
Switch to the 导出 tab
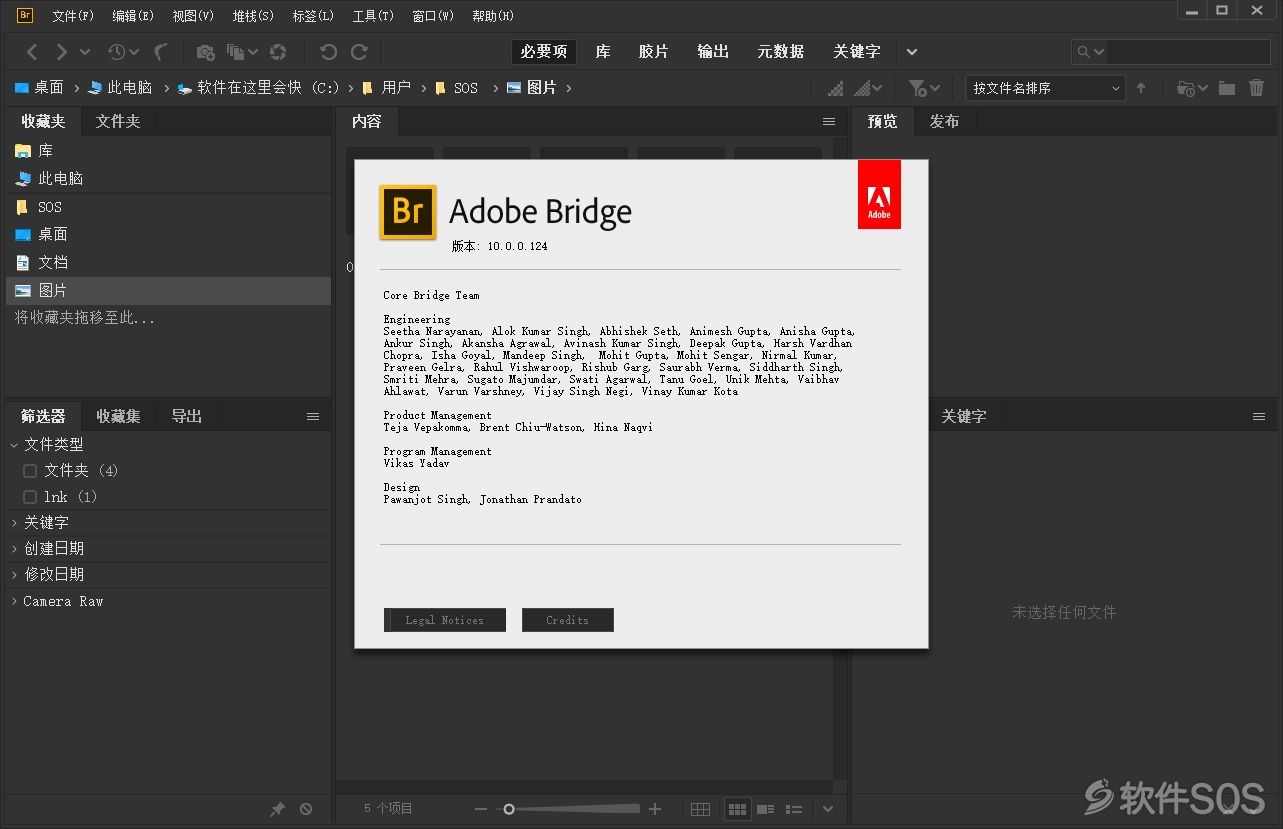pos(186,416)
